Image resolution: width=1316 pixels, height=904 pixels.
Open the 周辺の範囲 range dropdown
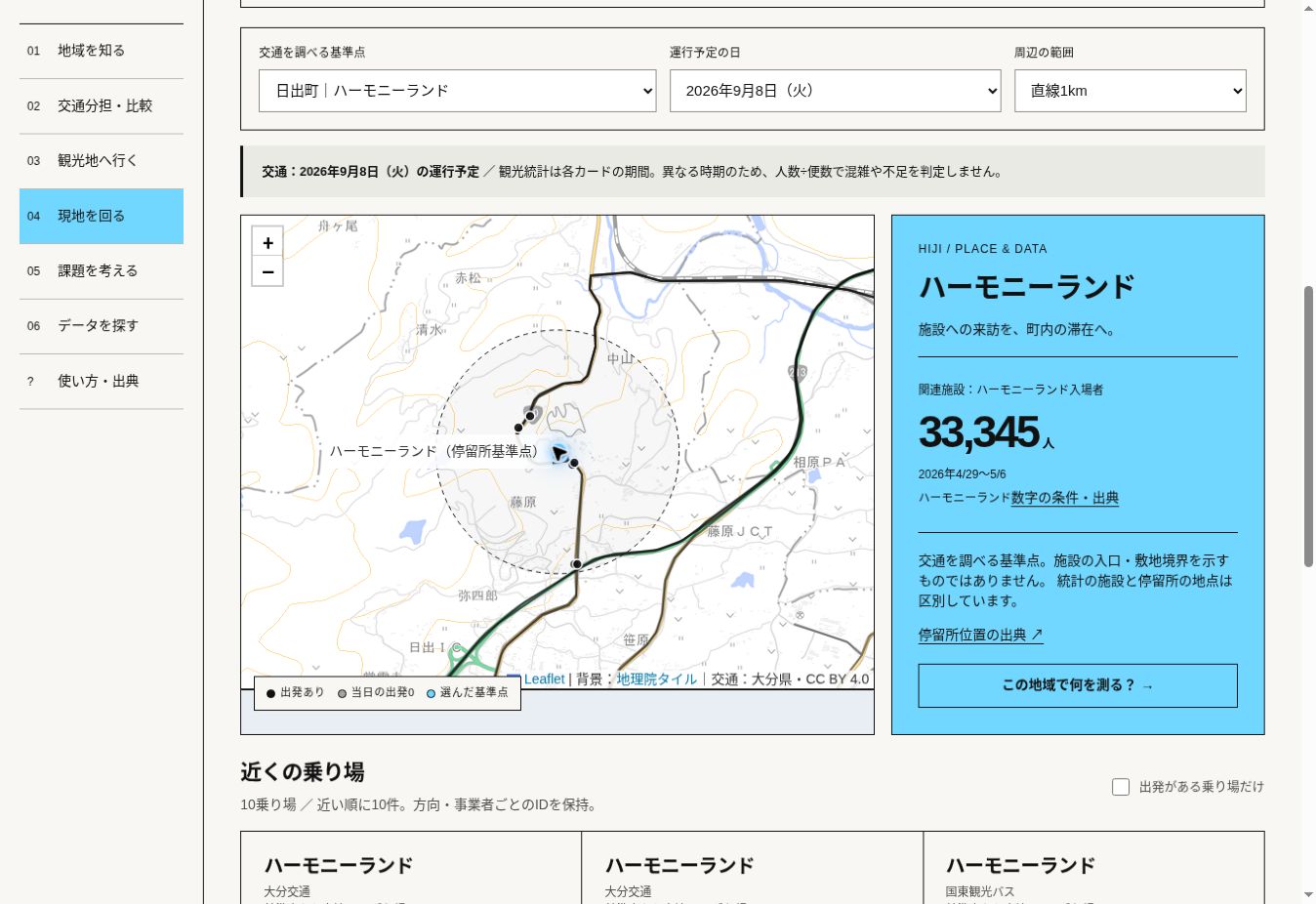pyautogui.click(x=1131, y=91)
